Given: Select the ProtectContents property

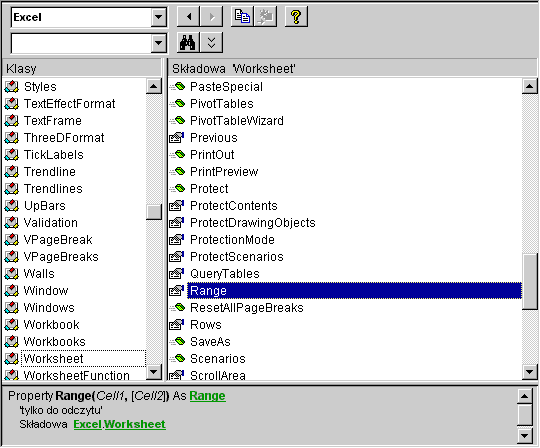Looking at the screenshot, I should (233, 206).
